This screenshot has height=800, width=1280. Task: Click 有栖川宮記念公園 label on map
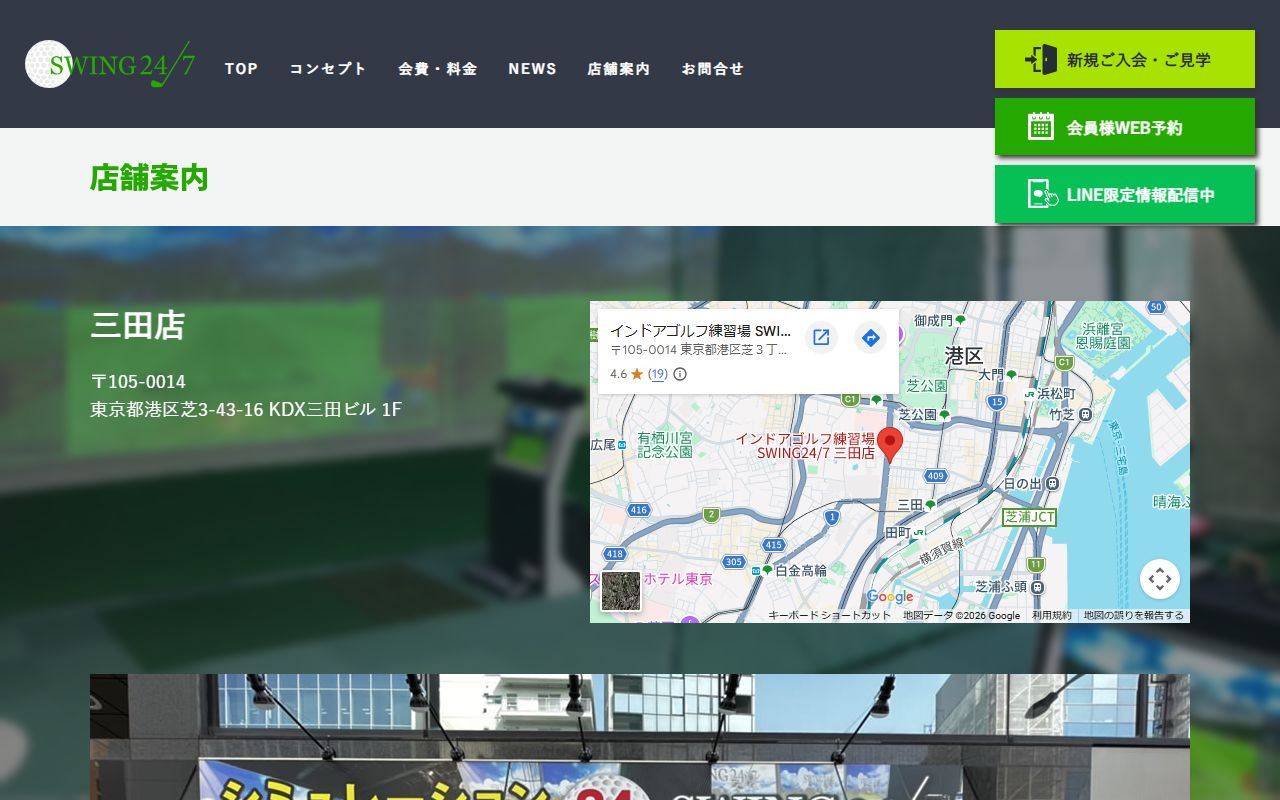(x=665, y=445)
